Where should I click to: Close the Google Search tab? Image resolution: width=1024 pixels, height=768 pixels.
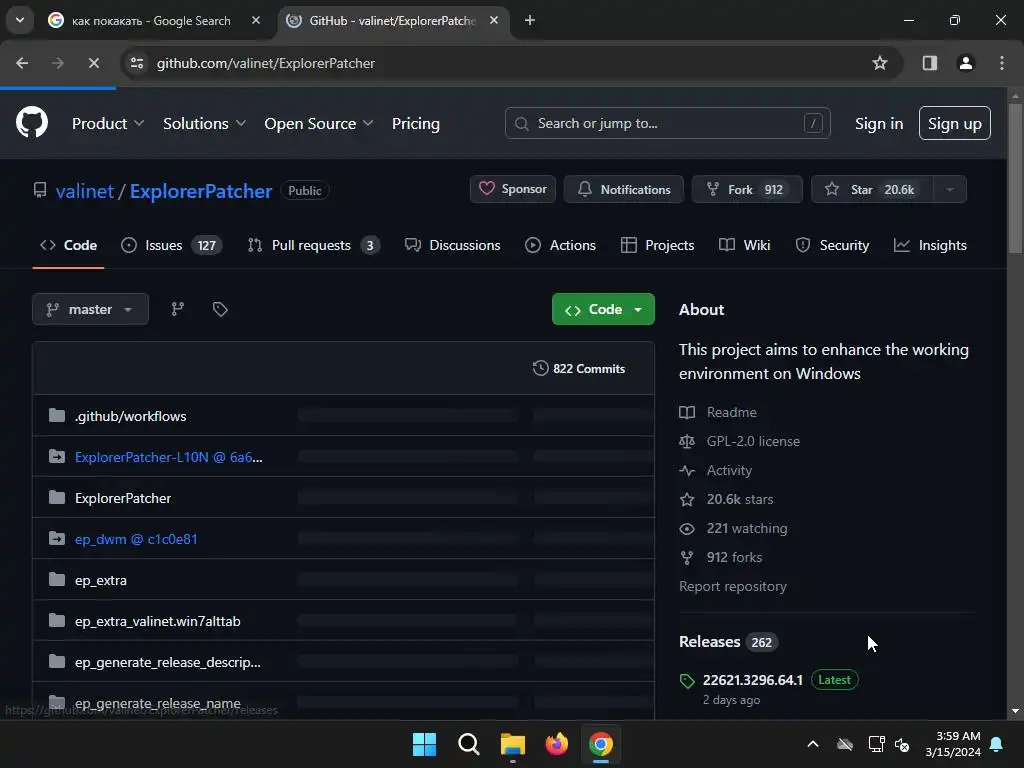pyautogui.click(x=256, y=20)
